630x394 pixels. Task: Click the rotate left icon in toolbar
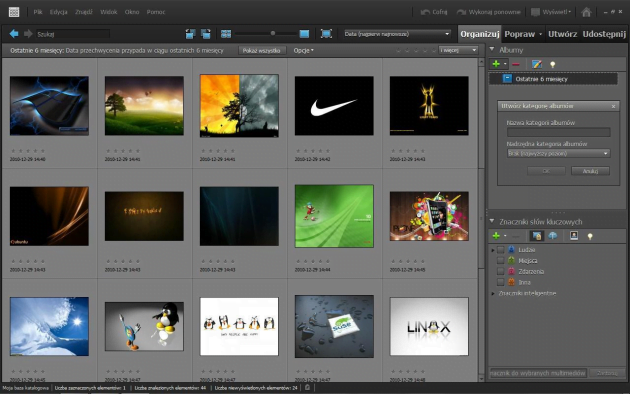coord(190,34)
